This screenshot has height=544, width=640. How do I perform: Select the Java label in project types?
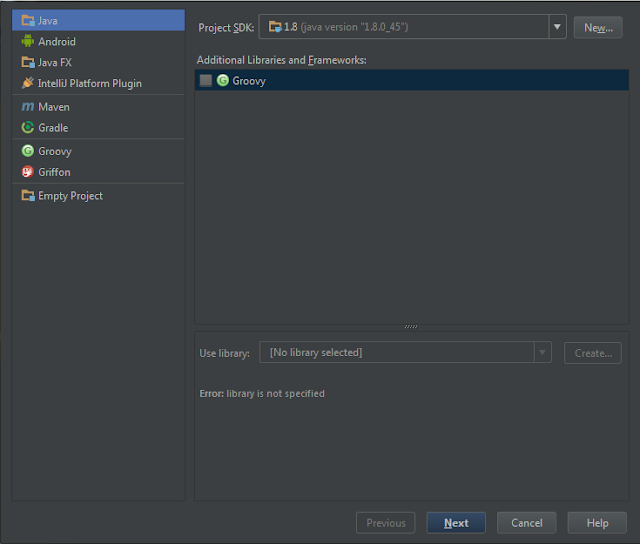pos(48,21)
